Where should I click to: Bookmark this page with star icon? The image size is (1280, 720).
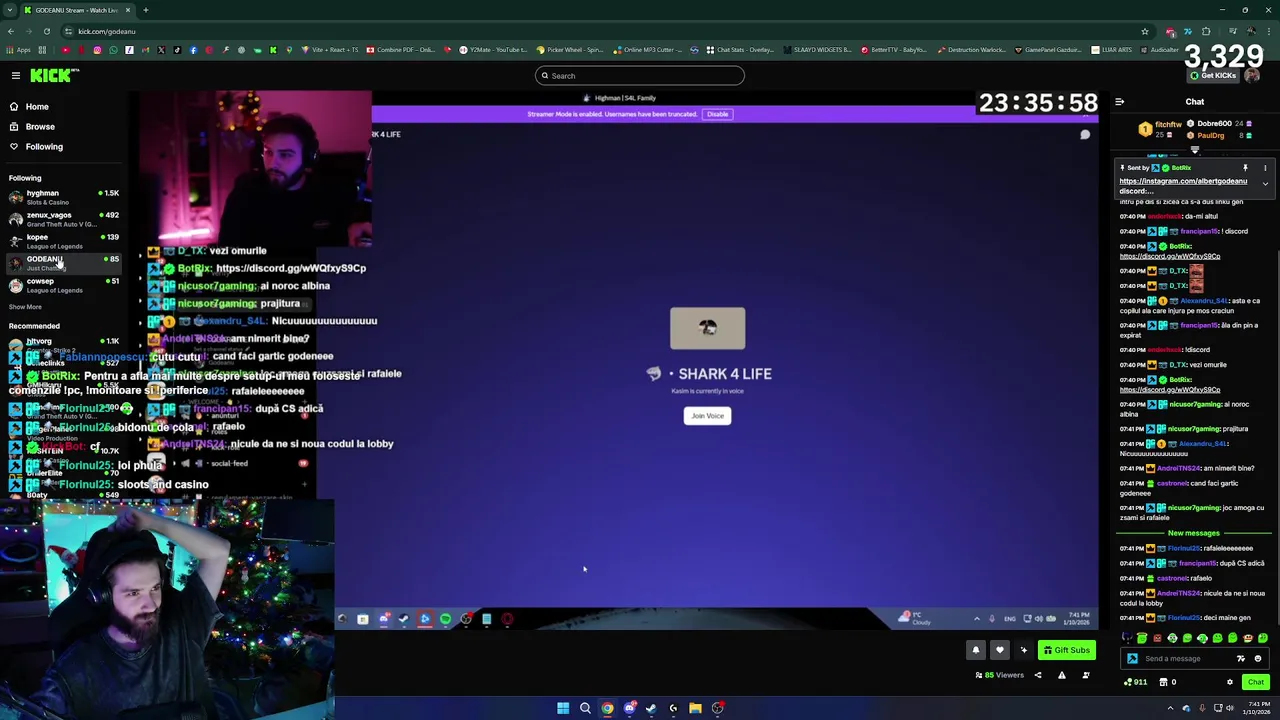pos(1145,31)
